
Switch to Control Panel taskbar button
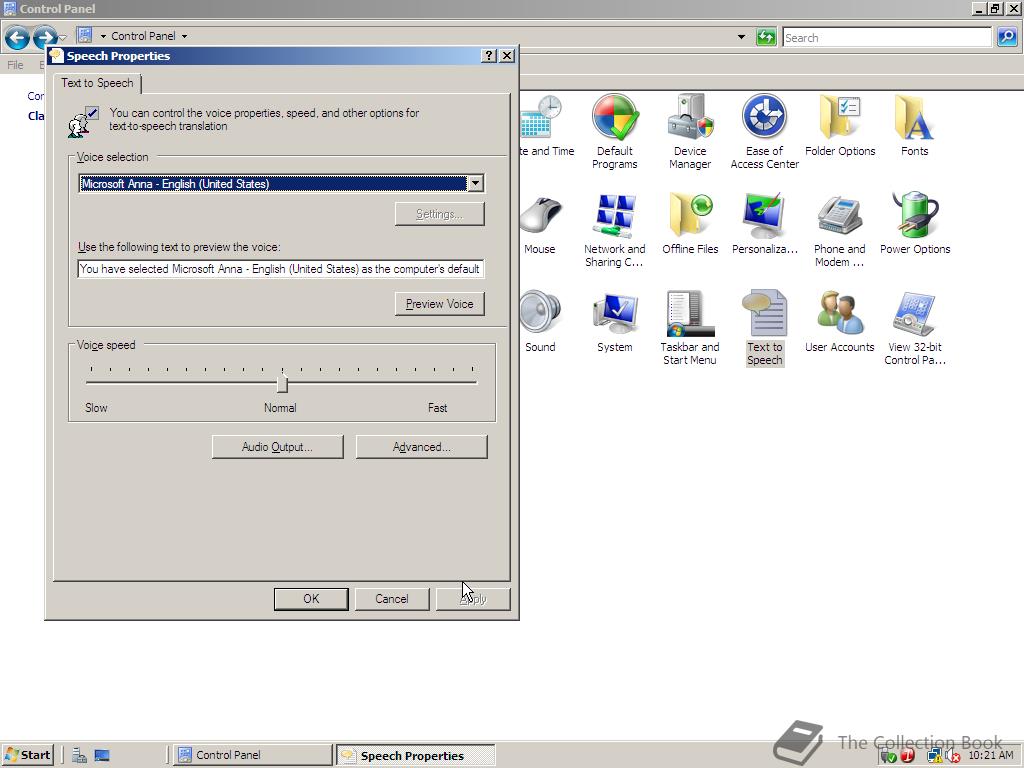point(254,755)
